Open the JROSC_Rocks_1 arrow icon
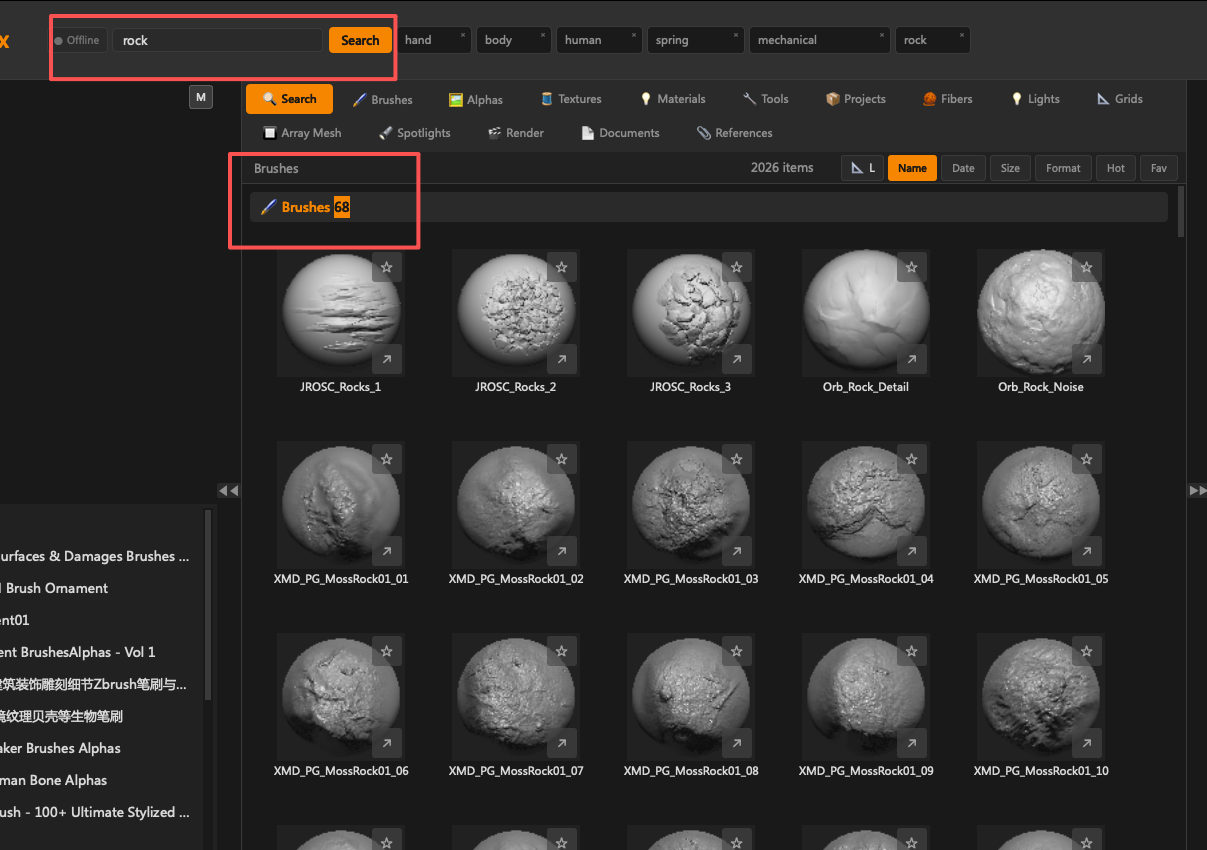 point(387,359)
